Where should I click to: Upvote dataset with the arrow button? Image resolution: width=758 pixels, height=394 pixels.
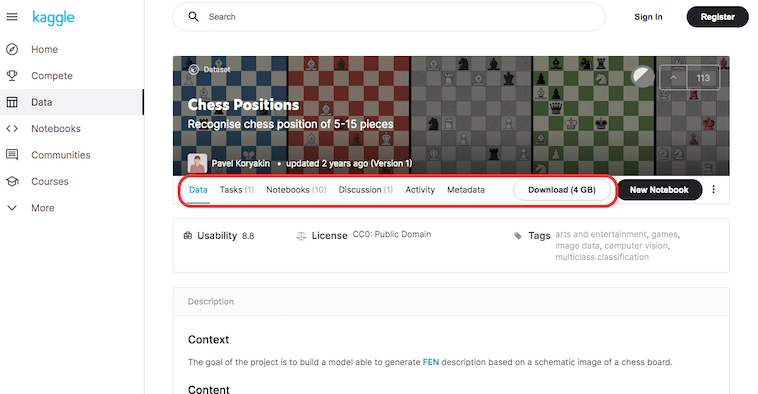[673, 78]
